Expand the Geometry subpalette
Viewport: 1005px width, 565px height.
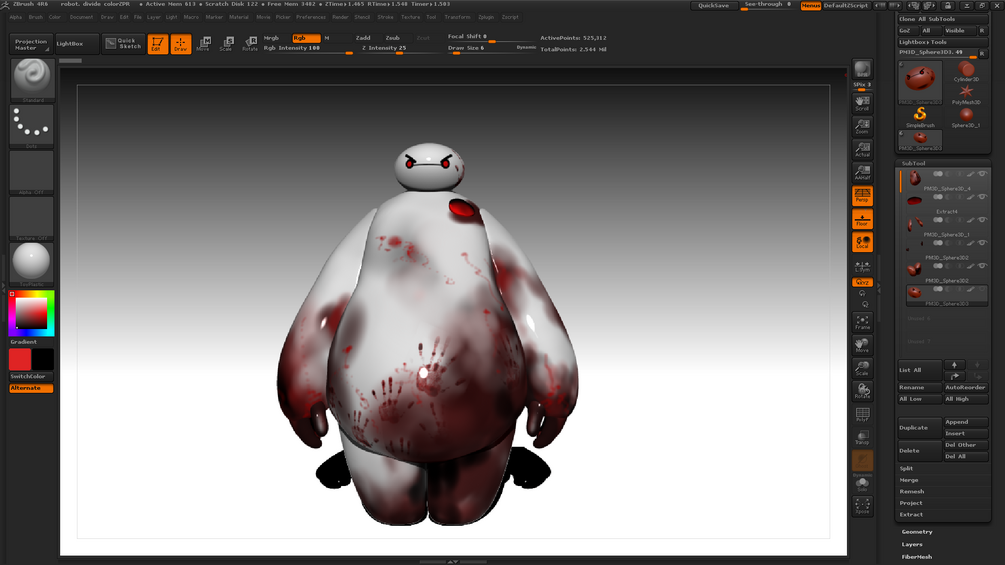point(917,532)
